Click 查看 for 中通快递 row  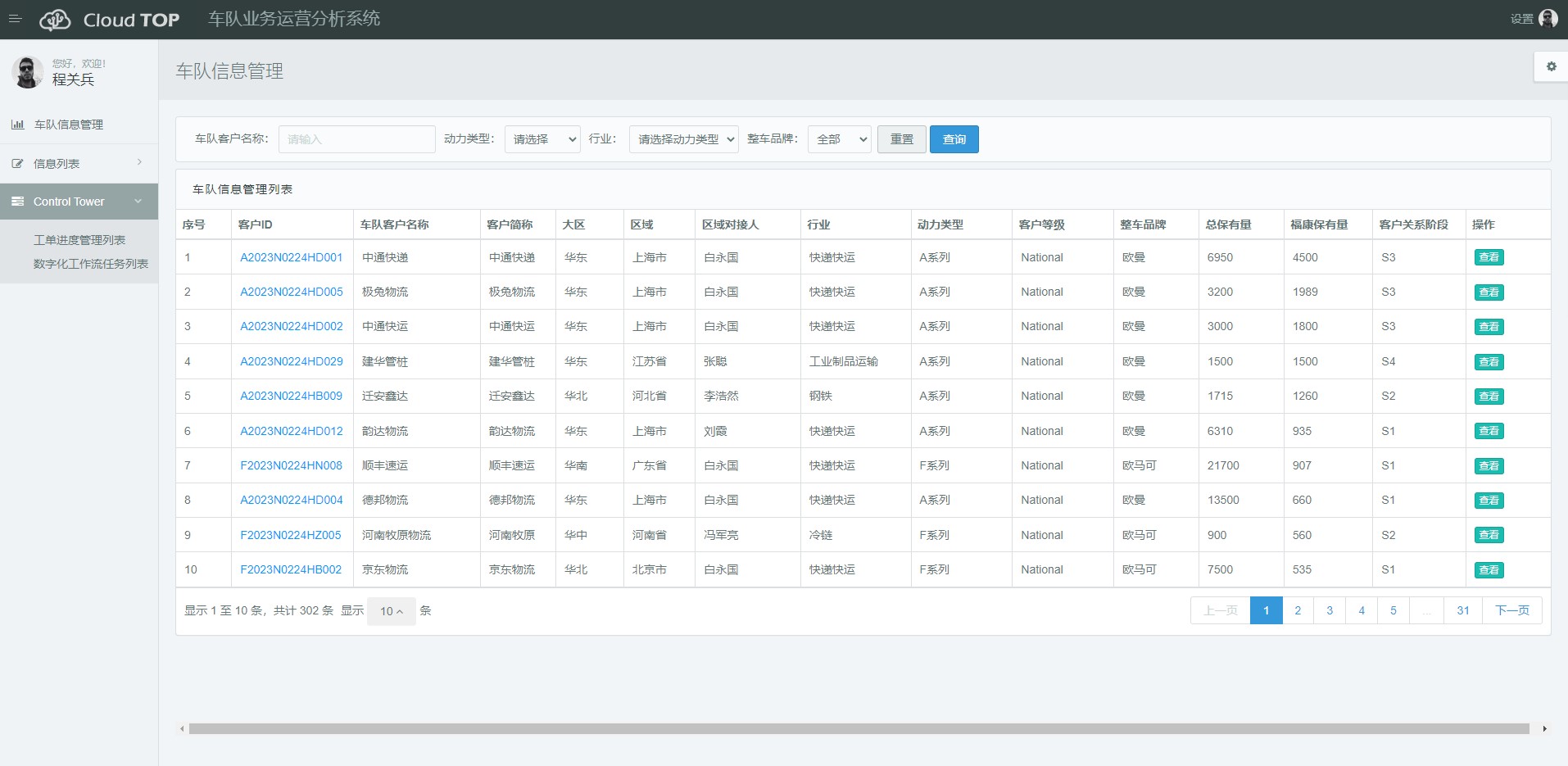point(1489,257)
